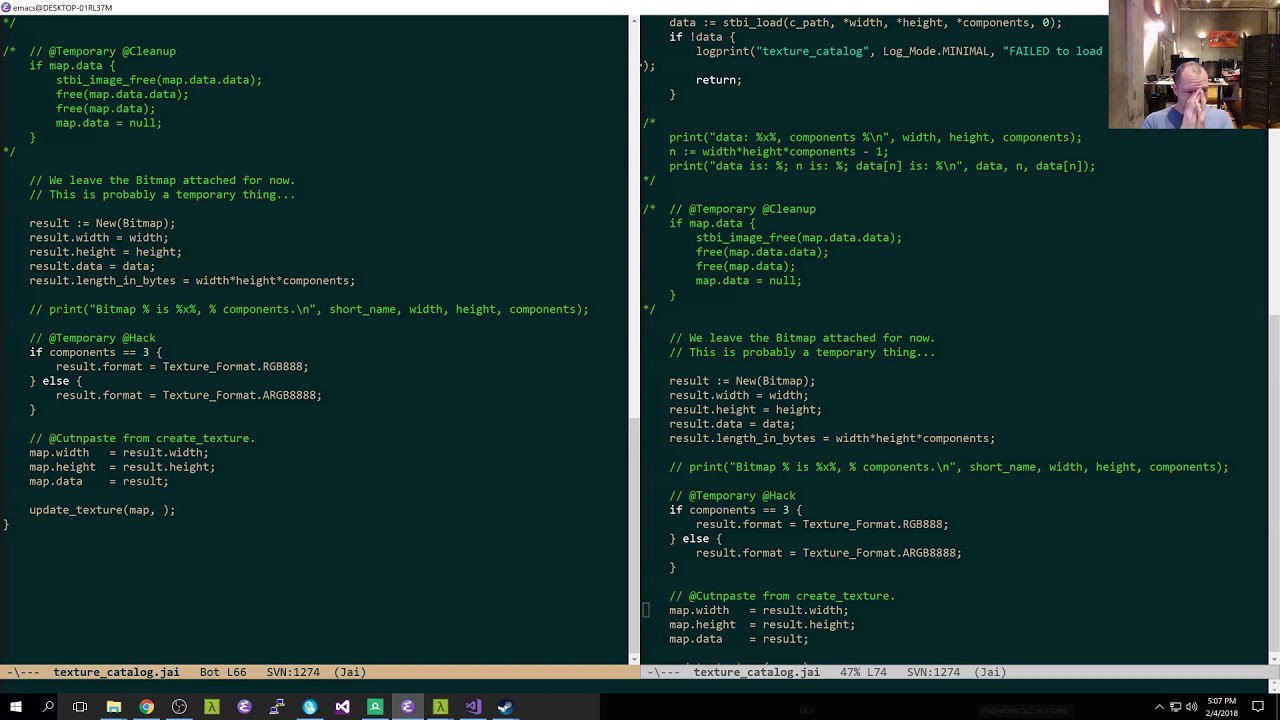The image size is (1280, 720).
Task: Click "result.format = Texture_Format.RGB888;" in left pane
Action: click(x=182, y=367)
